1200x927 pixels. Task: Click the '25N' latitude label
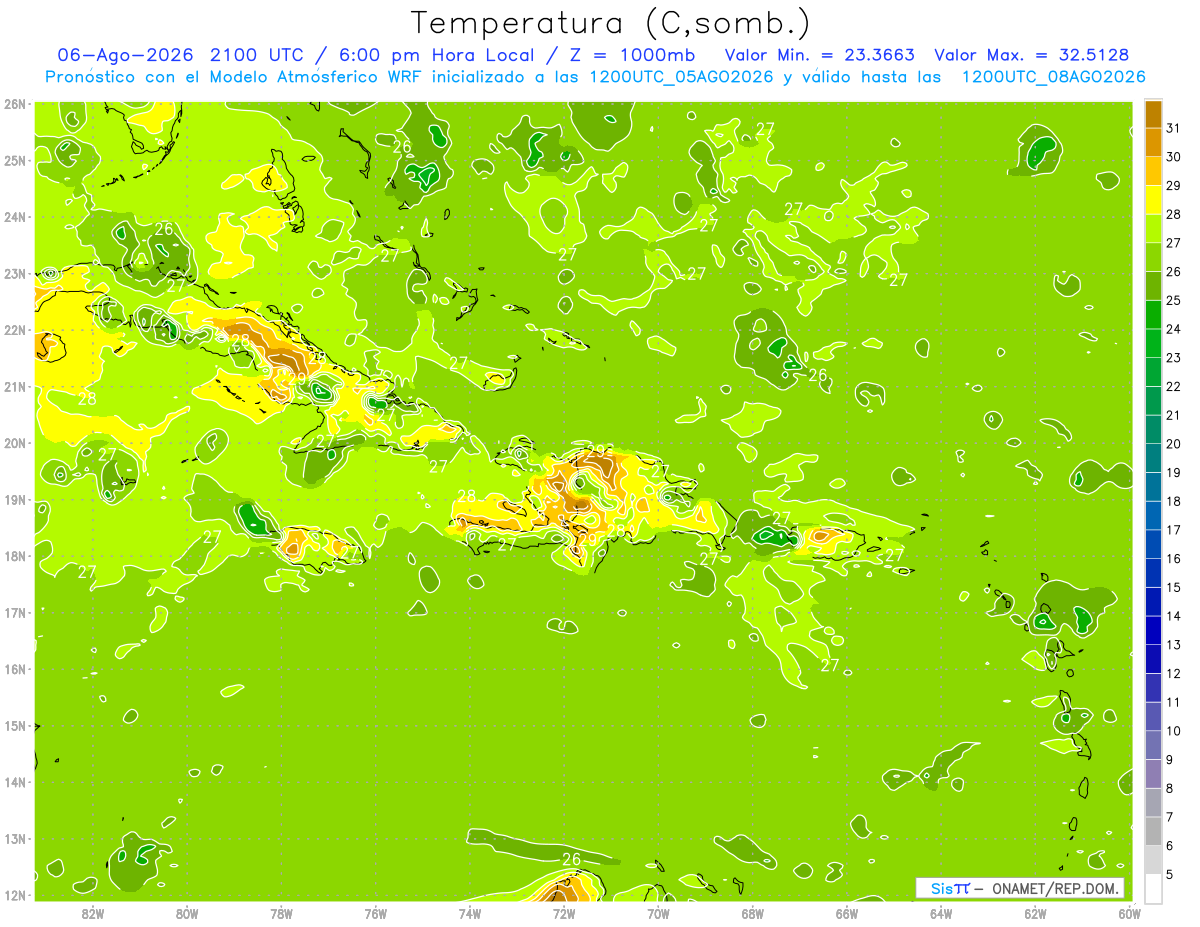(x=15, y=160)
